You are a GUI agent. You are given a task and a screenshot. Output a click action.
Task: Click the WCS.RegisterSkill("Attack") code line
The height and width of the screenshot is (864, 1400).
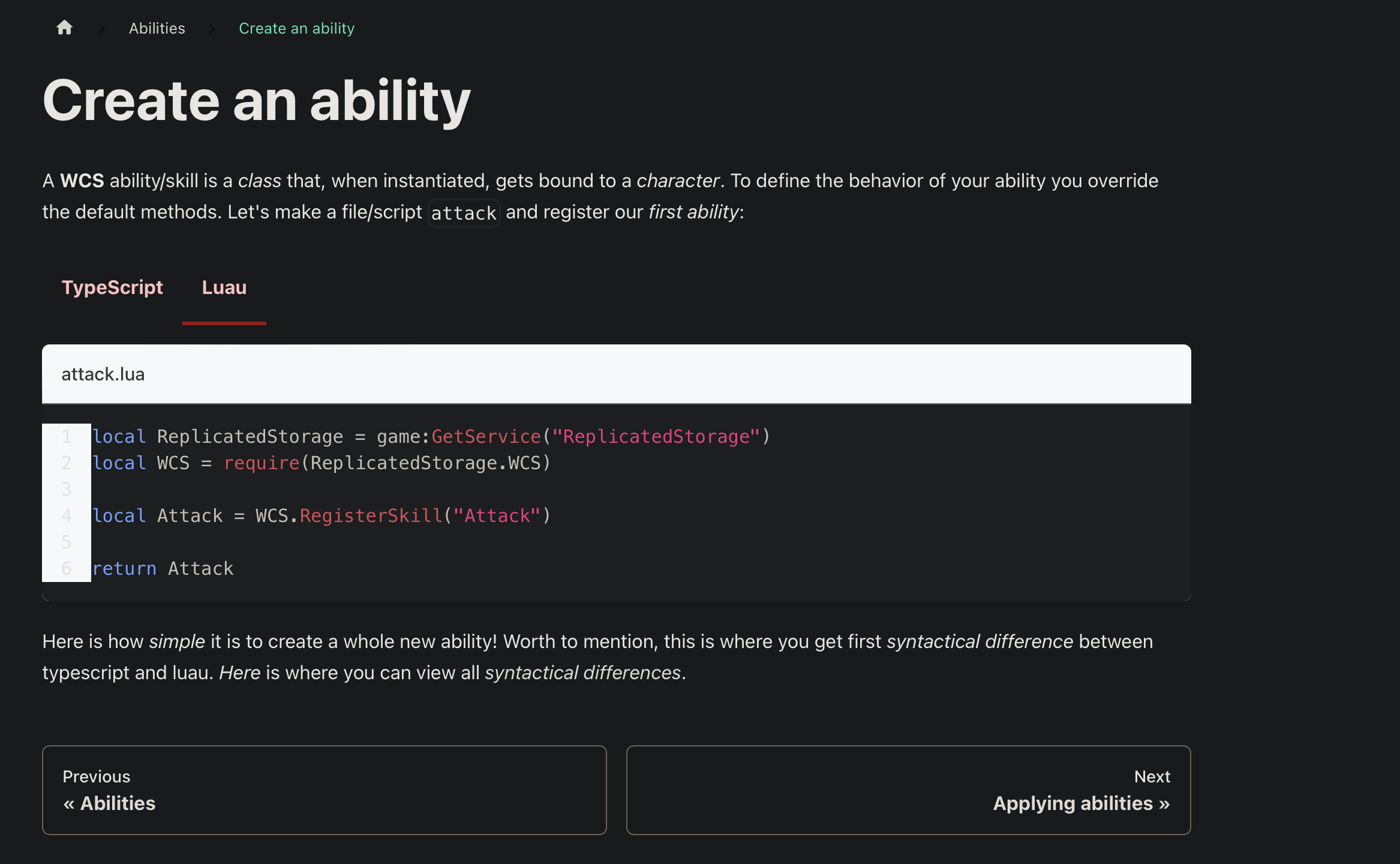(x=322, y=515)
